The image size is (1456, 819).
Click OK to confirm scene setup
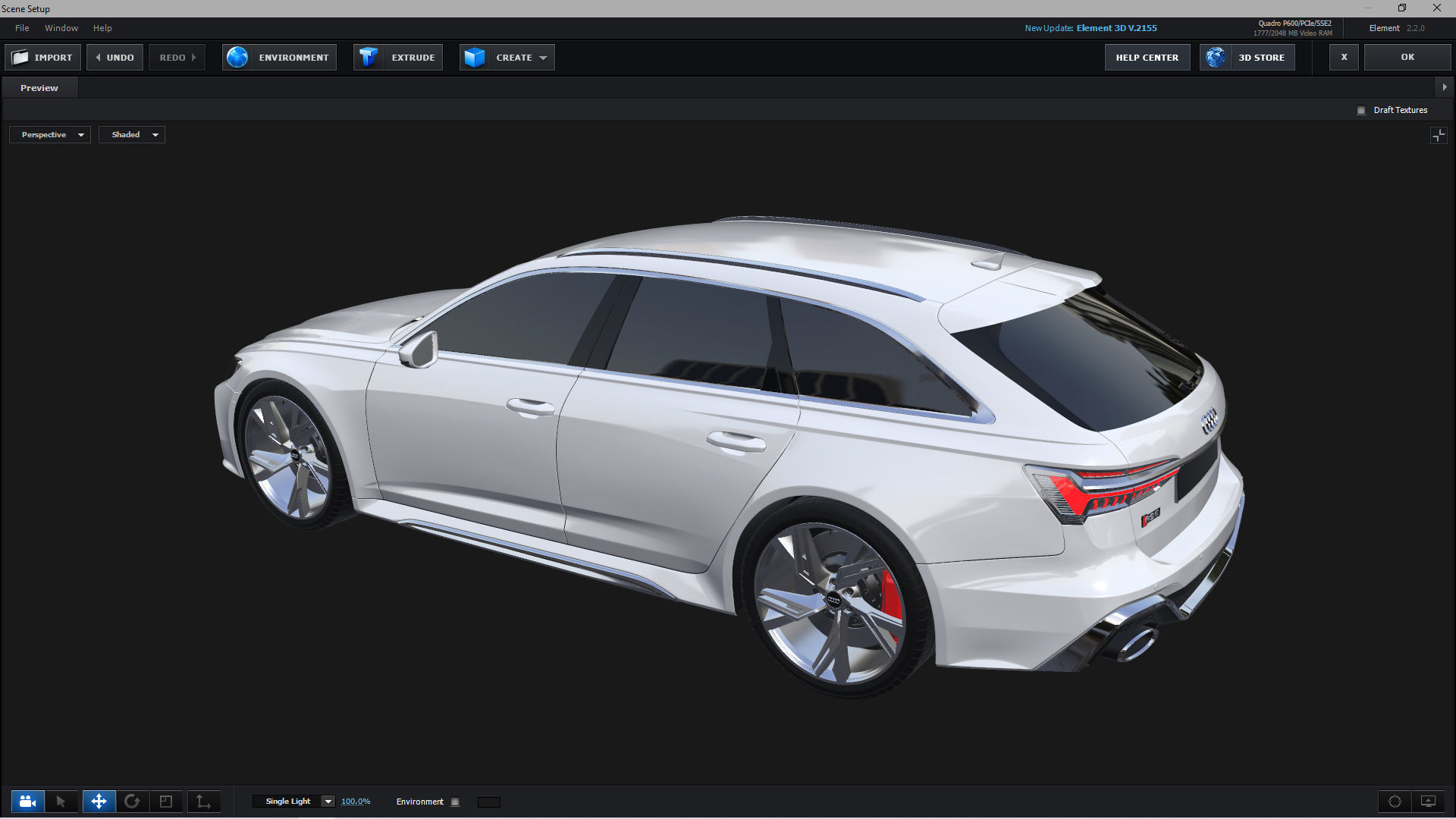click(x=1407, y=58)
